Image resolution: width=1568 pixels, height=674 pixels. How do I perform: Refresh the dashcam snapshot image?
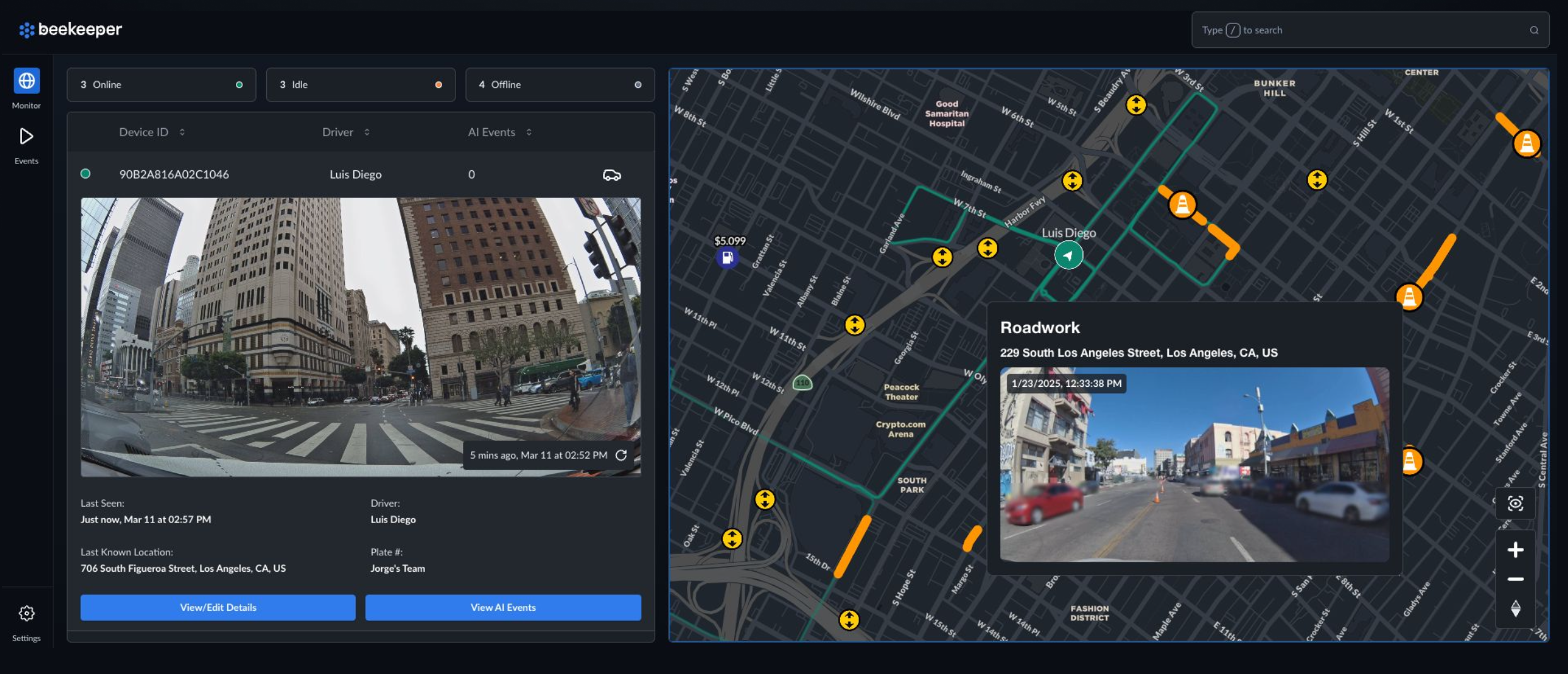tap(621, 455)
